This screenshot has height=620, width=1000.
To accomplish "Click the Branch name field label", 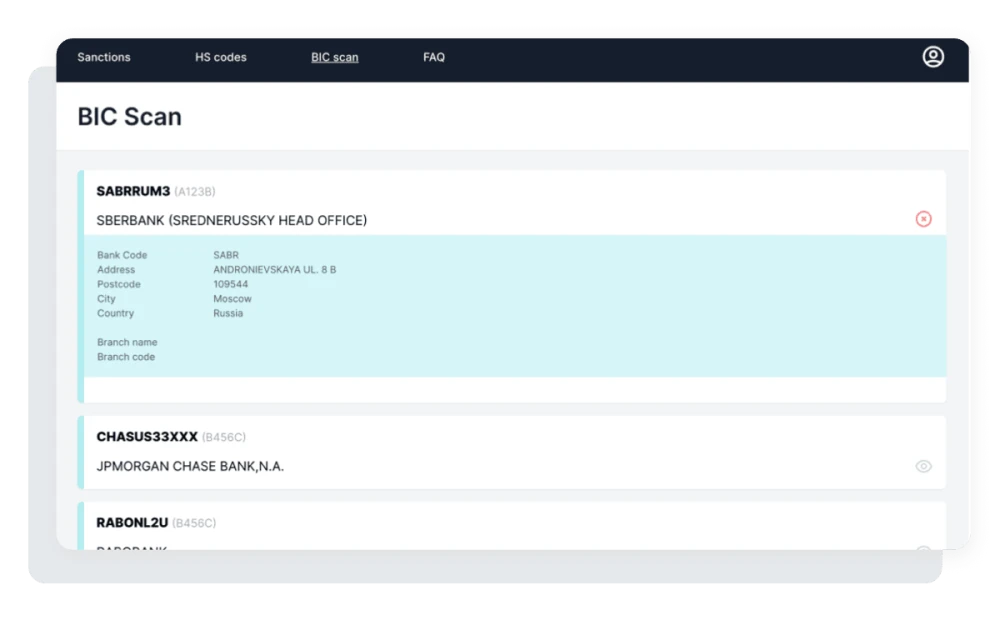I will click(127, 342).
